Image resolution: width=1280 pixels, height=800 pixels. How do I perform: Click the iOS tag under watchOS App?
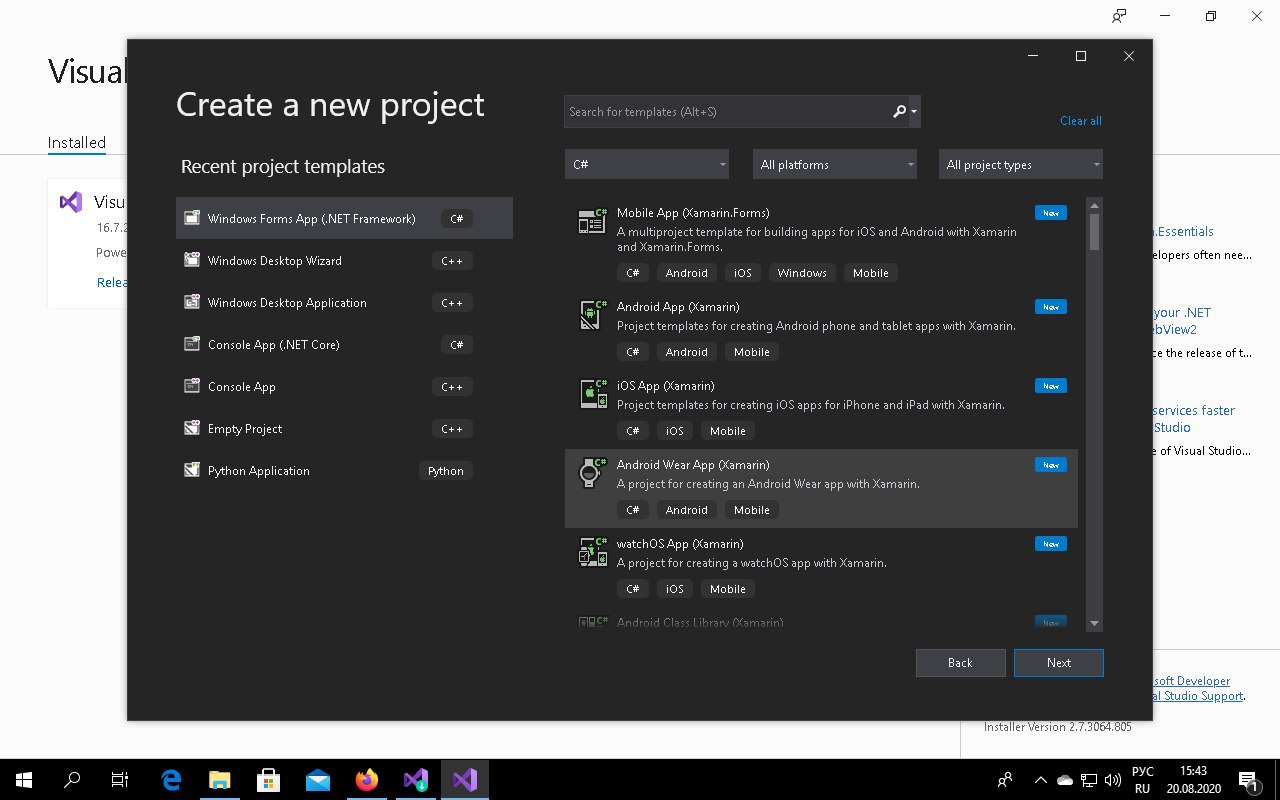click(x=675, y=589)
